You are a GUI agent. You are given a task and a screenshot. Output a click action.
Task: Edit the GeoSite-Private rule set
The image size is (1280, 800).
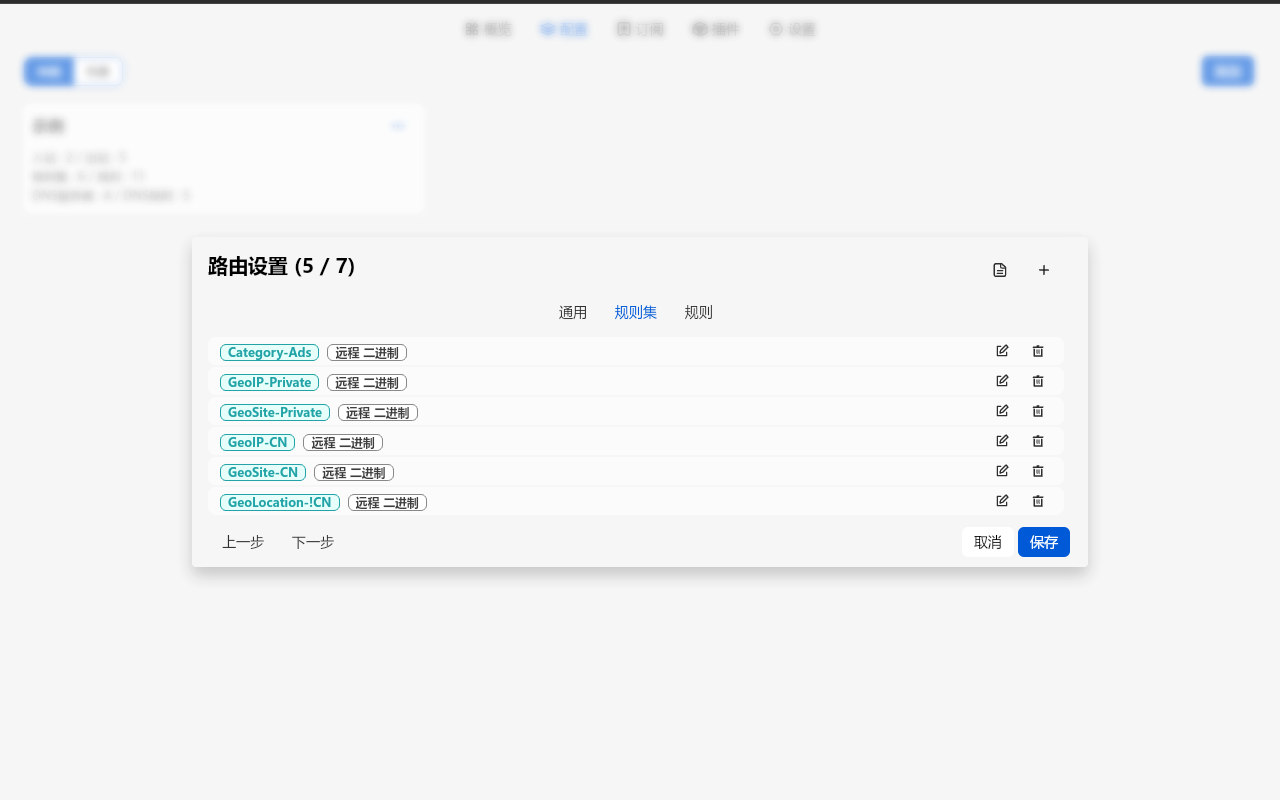pos(1002,411)
